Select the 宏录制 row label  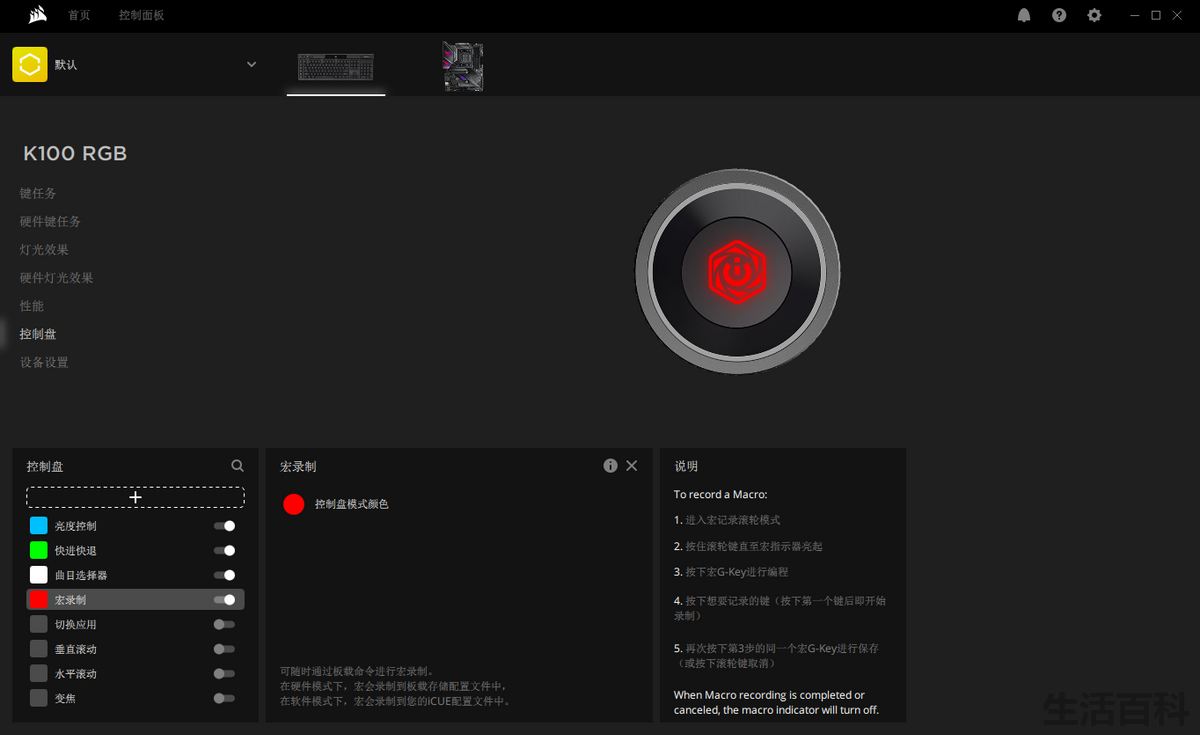pyautogui.click(x=70, y=600)
